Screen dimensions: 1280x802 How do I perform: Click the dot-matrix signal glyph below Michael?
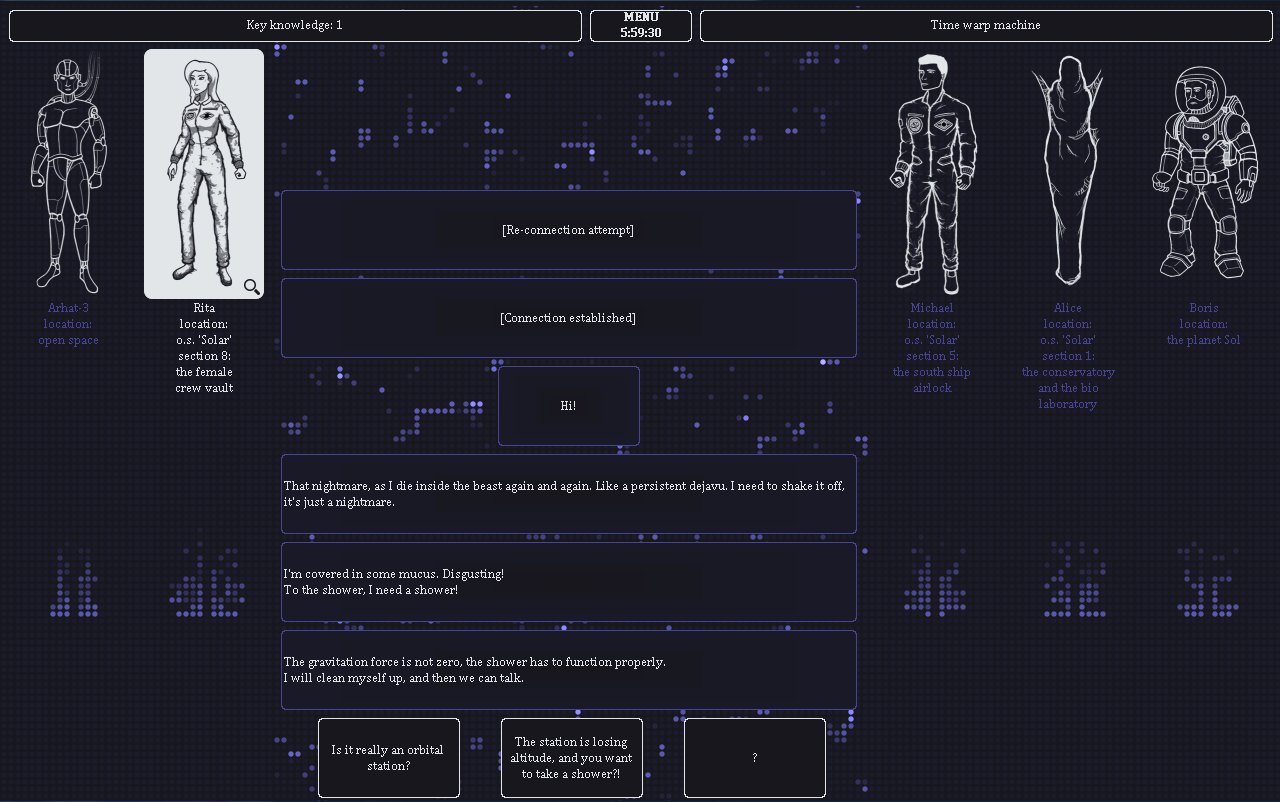click(934, 584)
